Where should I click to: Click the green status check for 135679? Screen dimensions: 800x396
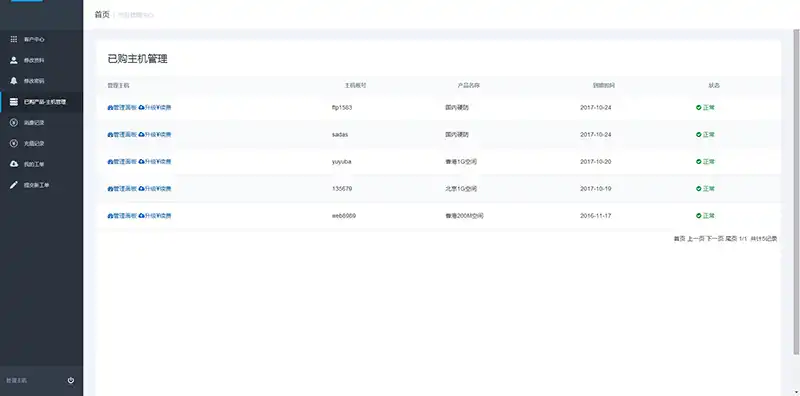click(x=698, y=189)
